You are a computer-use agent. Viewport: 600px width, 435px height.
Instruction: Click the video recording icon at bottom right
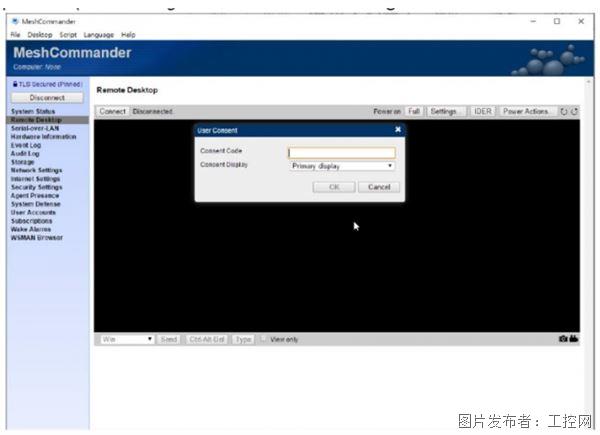click(x=574, y=339)
